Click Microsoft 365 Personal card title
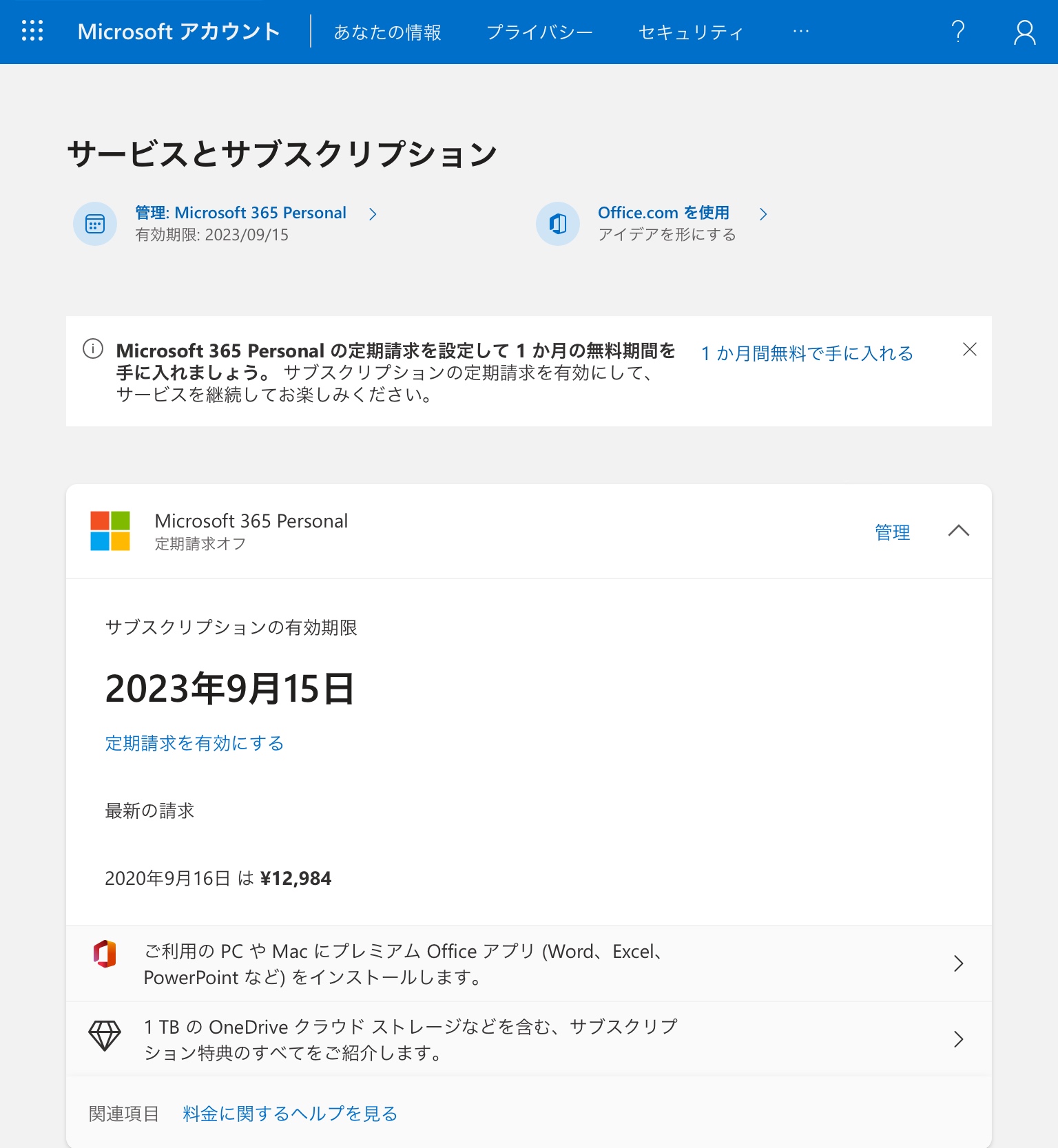 click(x=251, y=521)
